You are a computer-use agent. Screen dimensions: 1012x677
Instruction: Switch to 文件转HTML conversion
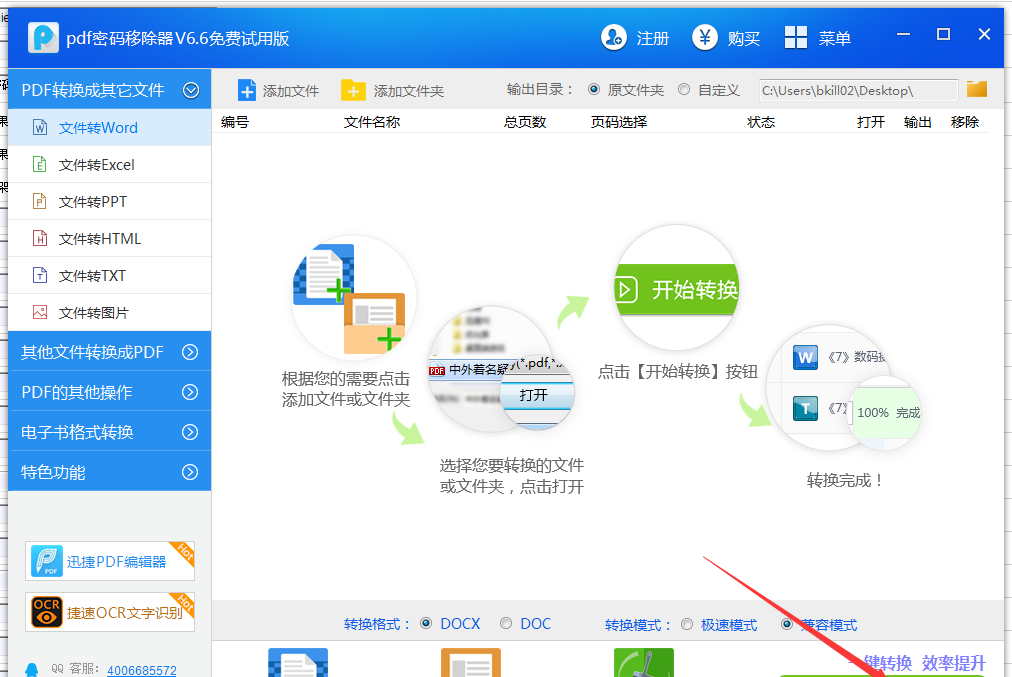(110, 239)
